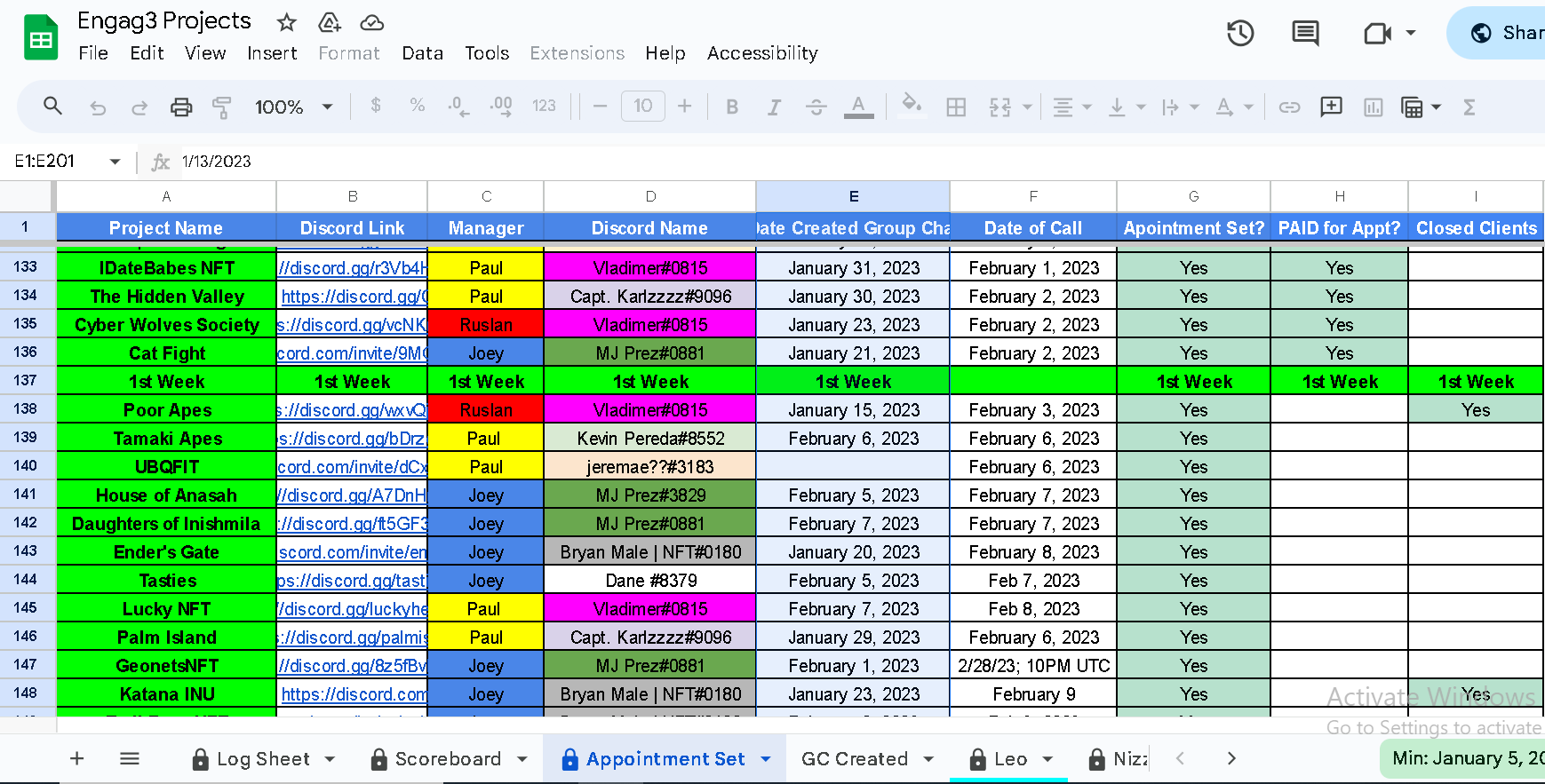Screen dimensions: 1545x784
Task: Star the Engag3 Projects document
Action: (286, 22)
